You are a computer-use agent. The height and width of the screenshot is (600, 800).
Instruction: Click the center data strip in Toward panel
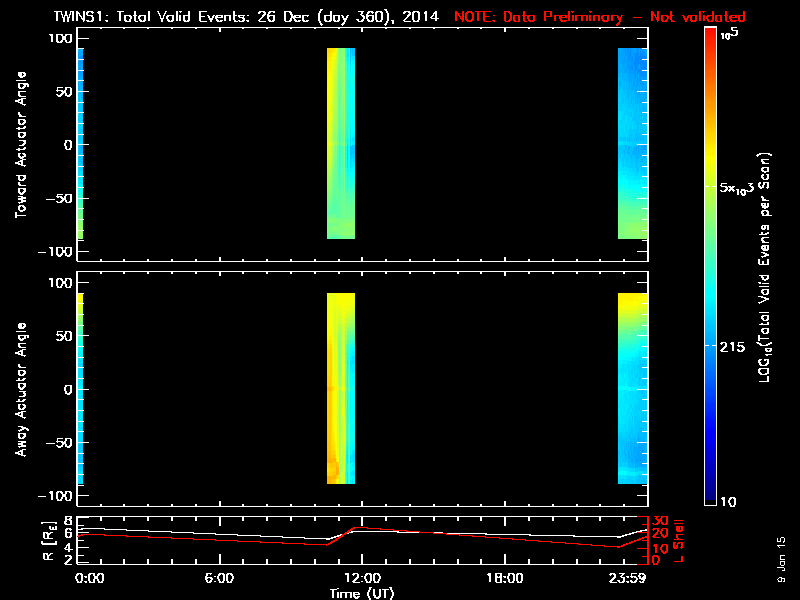(341, 144)
